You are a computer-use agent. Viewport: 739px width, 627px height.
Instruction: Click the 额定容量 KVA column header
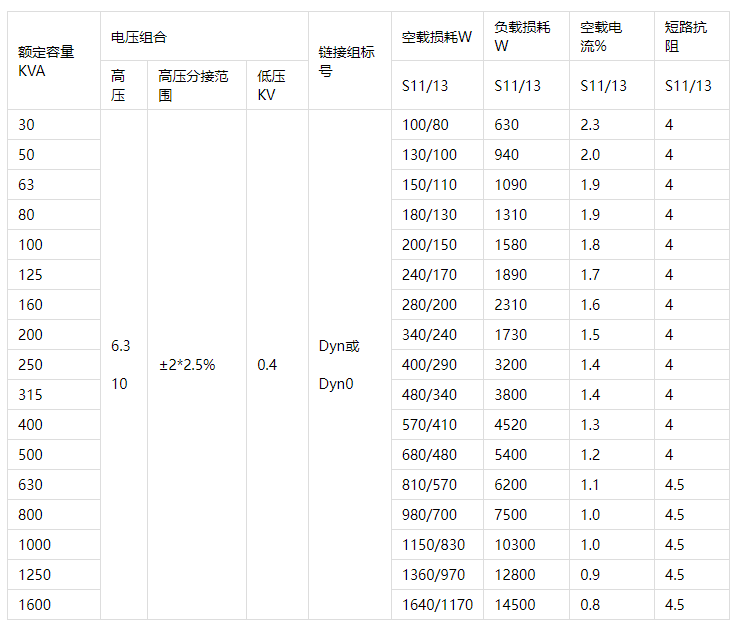coord(47,61)
